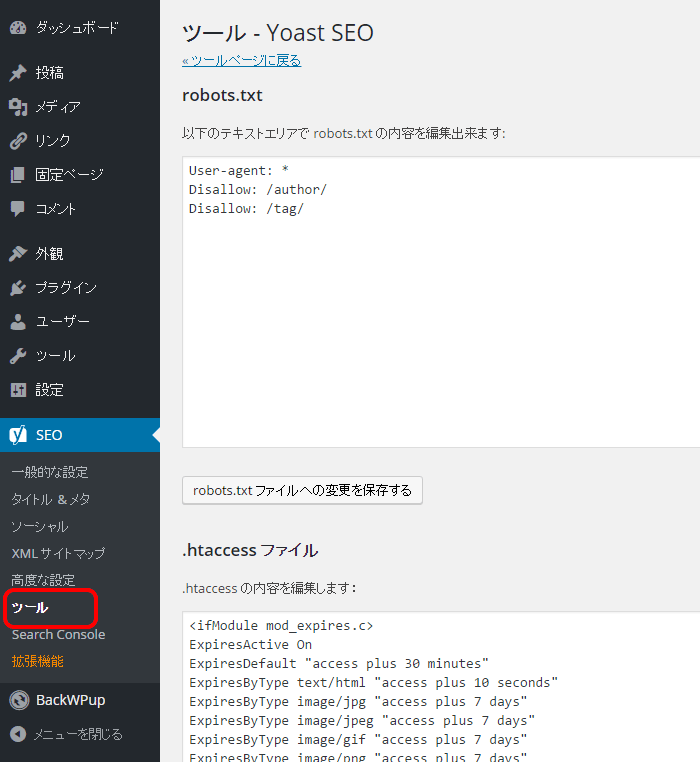
Task: Collapse the menu with メニューを閉じる
Action: click(x=80, y=734)
